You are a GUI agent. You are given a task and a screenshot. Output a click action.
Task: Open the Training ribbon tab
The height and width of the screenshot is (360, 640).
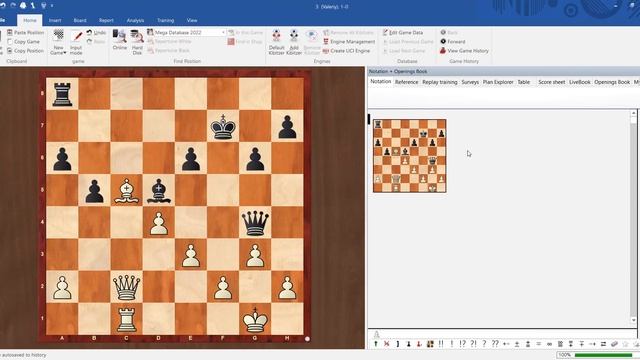pos(165,20)
